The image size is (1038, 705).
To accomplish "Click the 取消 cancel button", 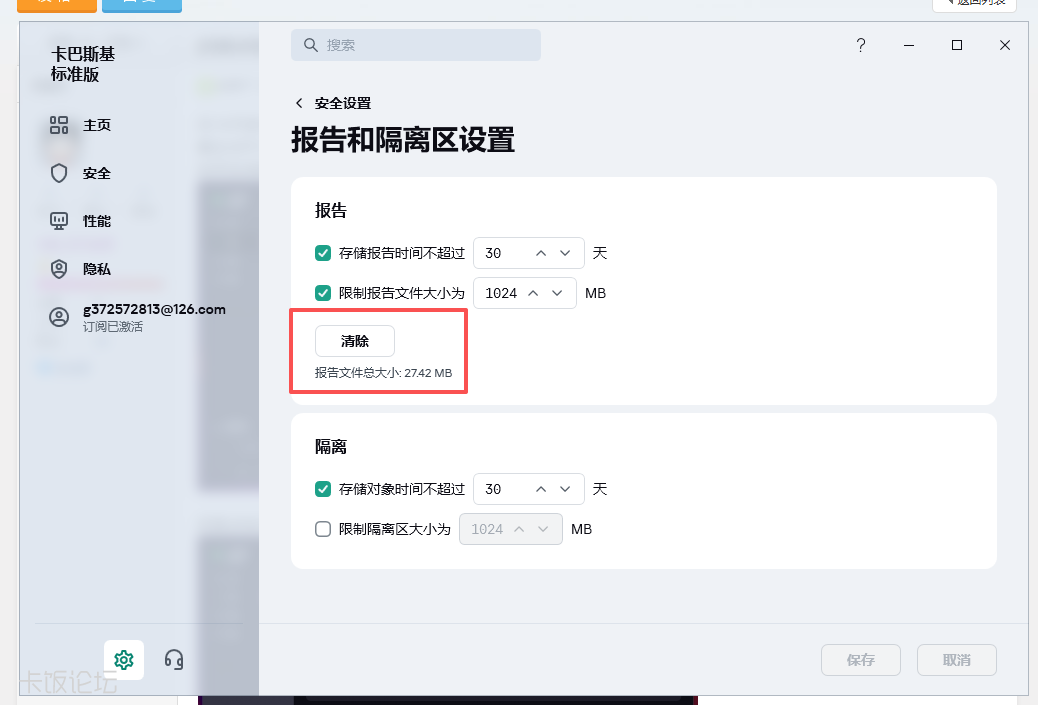I will coord(957,660).
